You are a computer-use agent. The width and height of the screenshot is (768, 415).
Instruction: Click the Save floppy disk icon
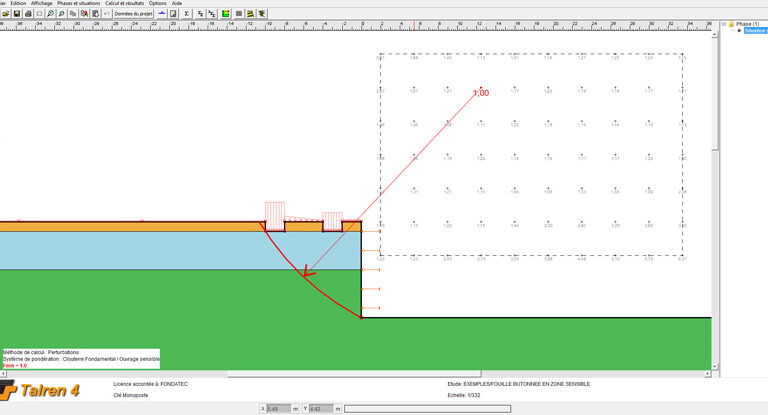16,14
